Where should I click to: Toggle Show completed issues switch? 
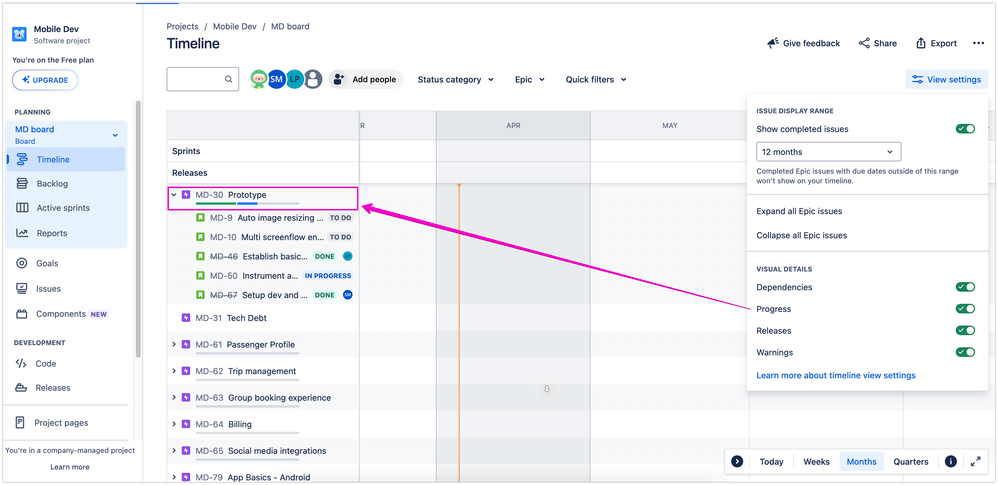tap(965, 129)
